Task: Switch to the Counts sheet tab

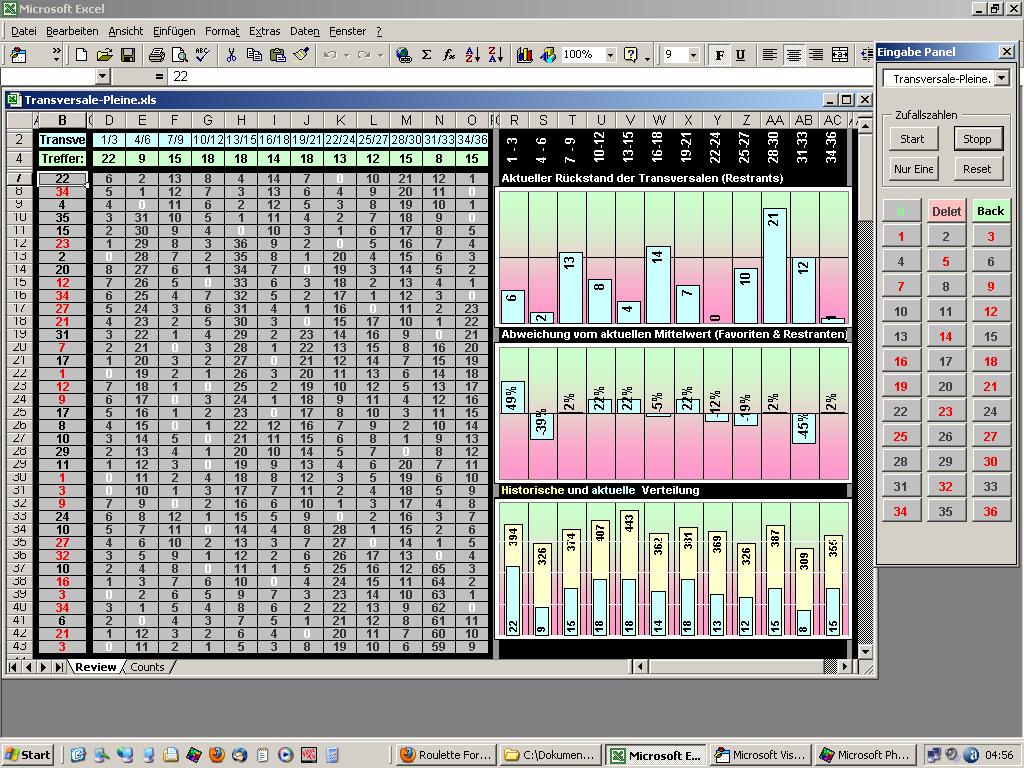Action: [x=147, y=667]
